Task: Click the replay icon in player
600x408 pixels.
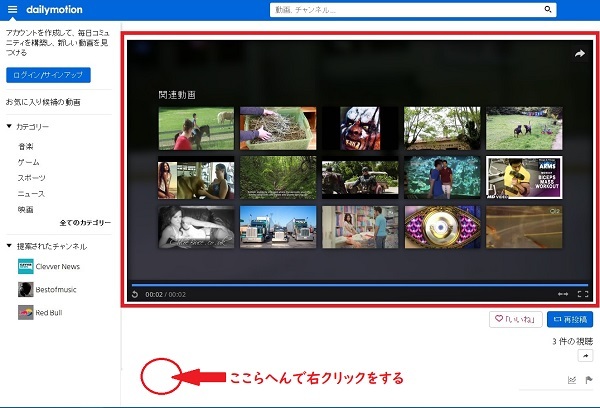Action: coord(135,294)
